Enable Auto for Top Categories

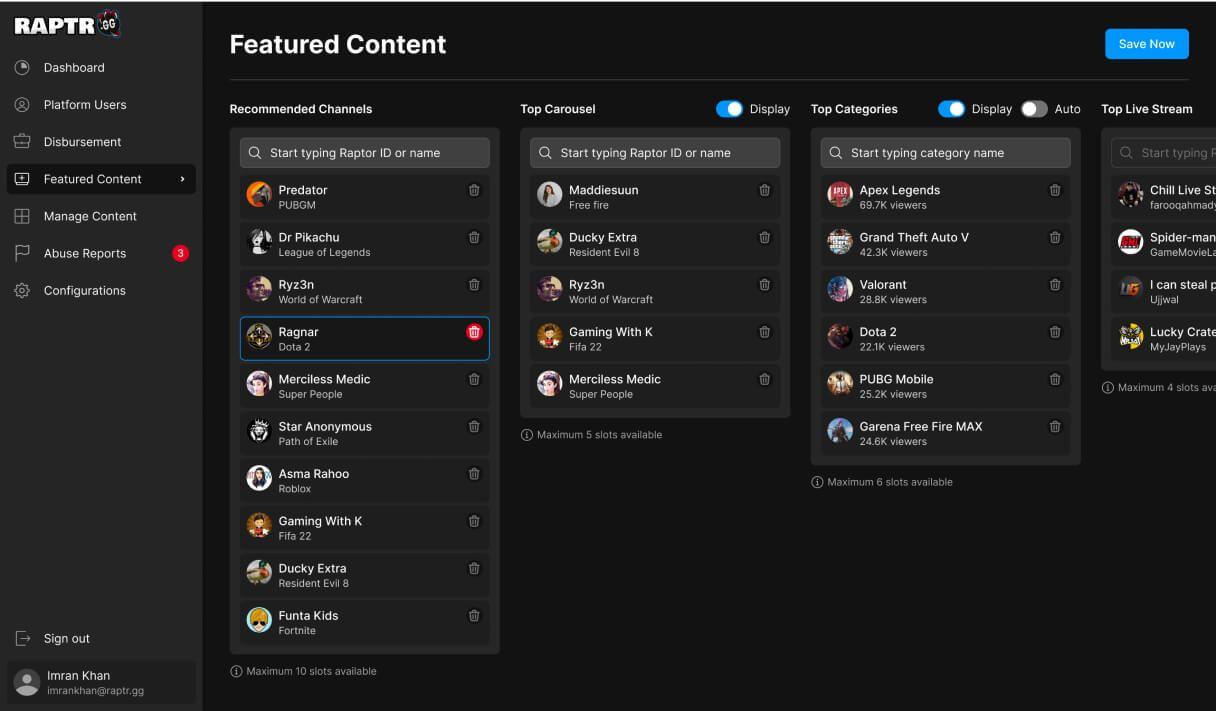click(x=1034, y=109)
